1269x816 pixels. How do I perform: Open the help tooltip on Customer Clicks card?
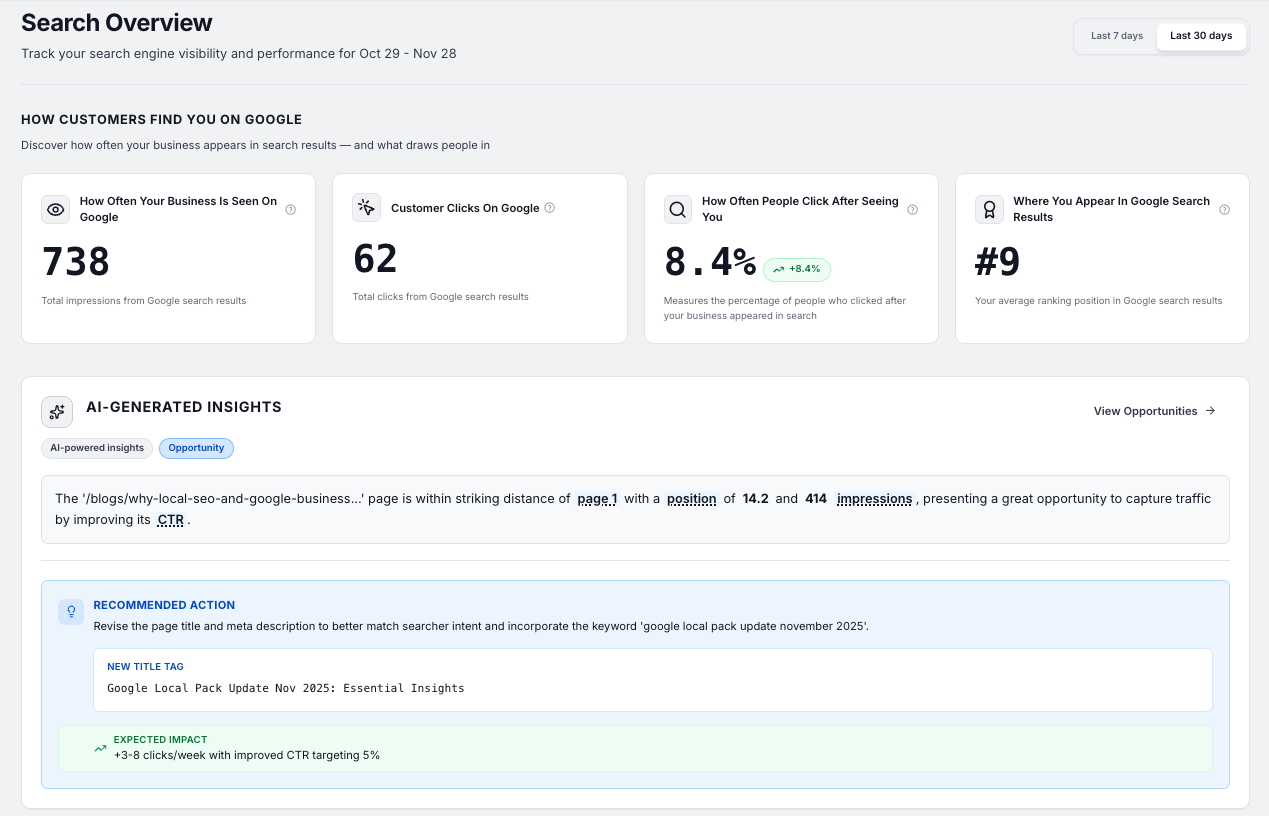pyautogui.click(x=549, y=208)
